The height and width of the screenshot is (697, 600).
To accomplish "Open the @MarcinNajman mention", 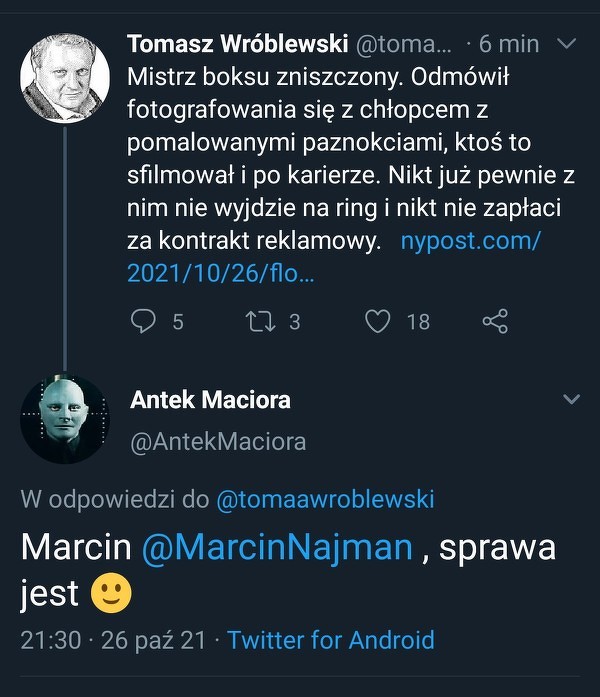I will click(x=276, y=547).
